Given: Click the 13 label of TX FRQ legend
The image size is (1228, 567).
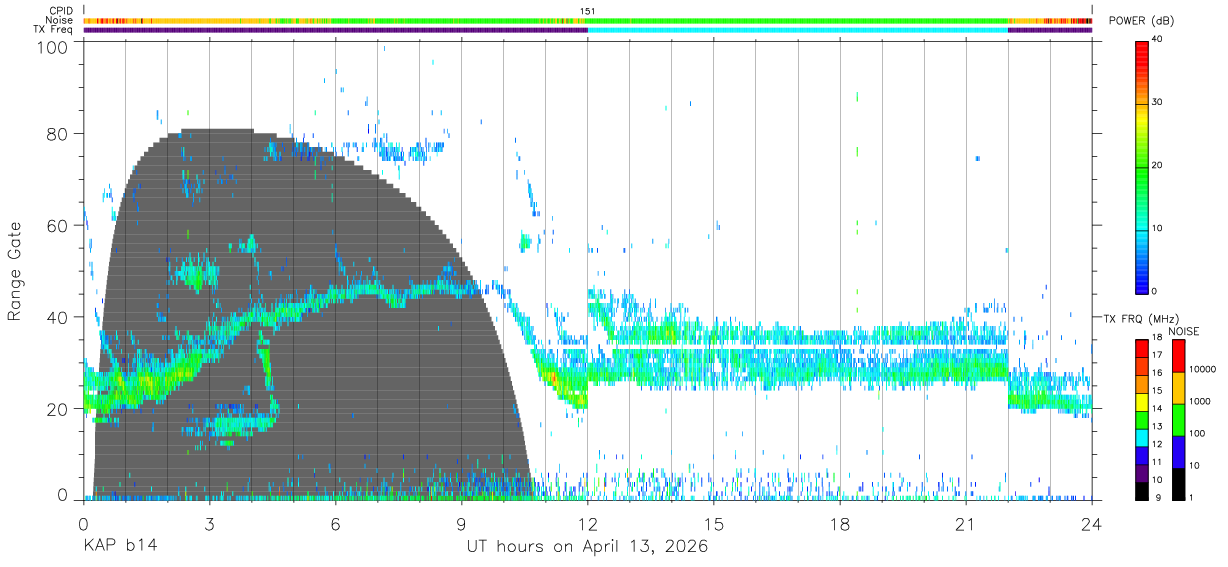Looking at the screenshot, I should click(1158, 426).
